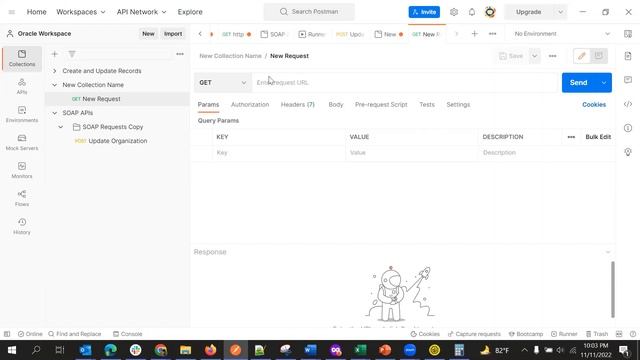The image size is (640, 360).
Task: Open the Save options dropdown arrow
Action: (534, 56)
